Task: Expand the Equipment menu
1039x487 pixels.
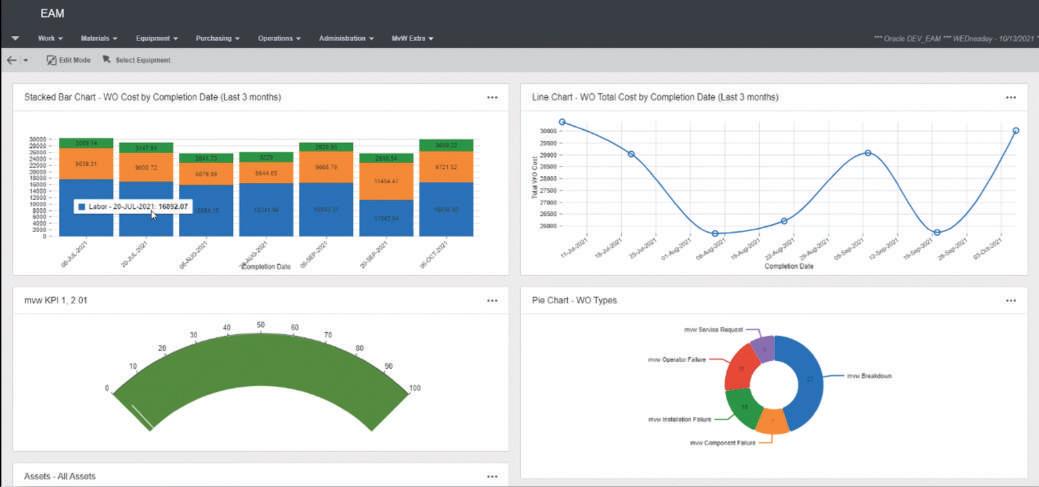Action: point(157,38)
